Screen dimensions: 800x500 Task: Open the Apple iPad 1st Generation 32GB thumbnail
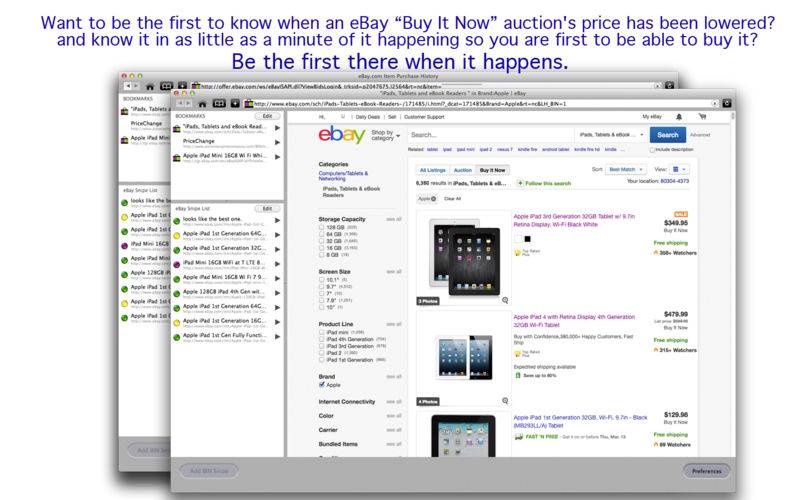[x=463, y=435]
